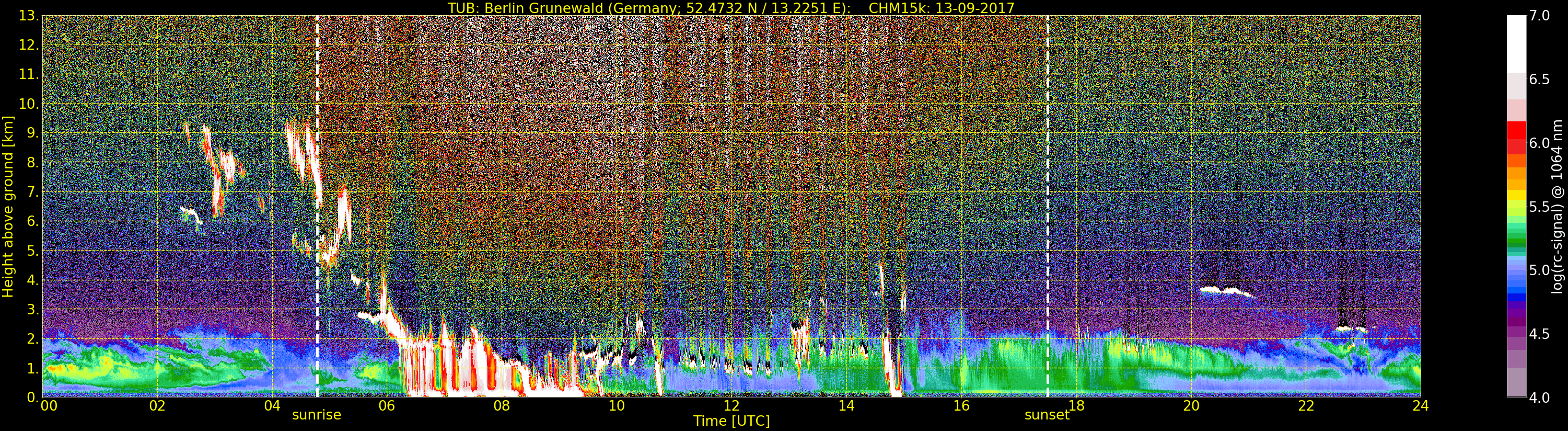Click the height axis tick label '5.'

coord(33,251)
